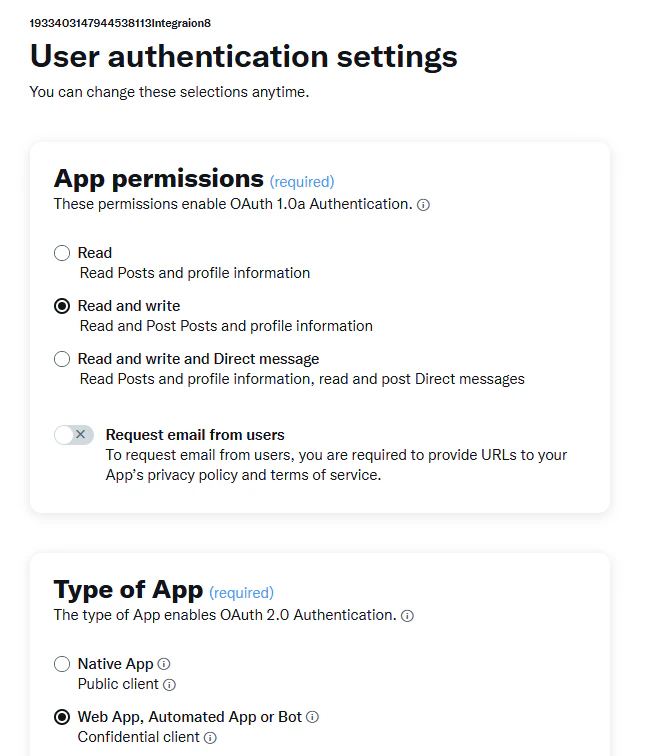Choose Web App, Automated App or Bot radio

[x=62, y=717]
